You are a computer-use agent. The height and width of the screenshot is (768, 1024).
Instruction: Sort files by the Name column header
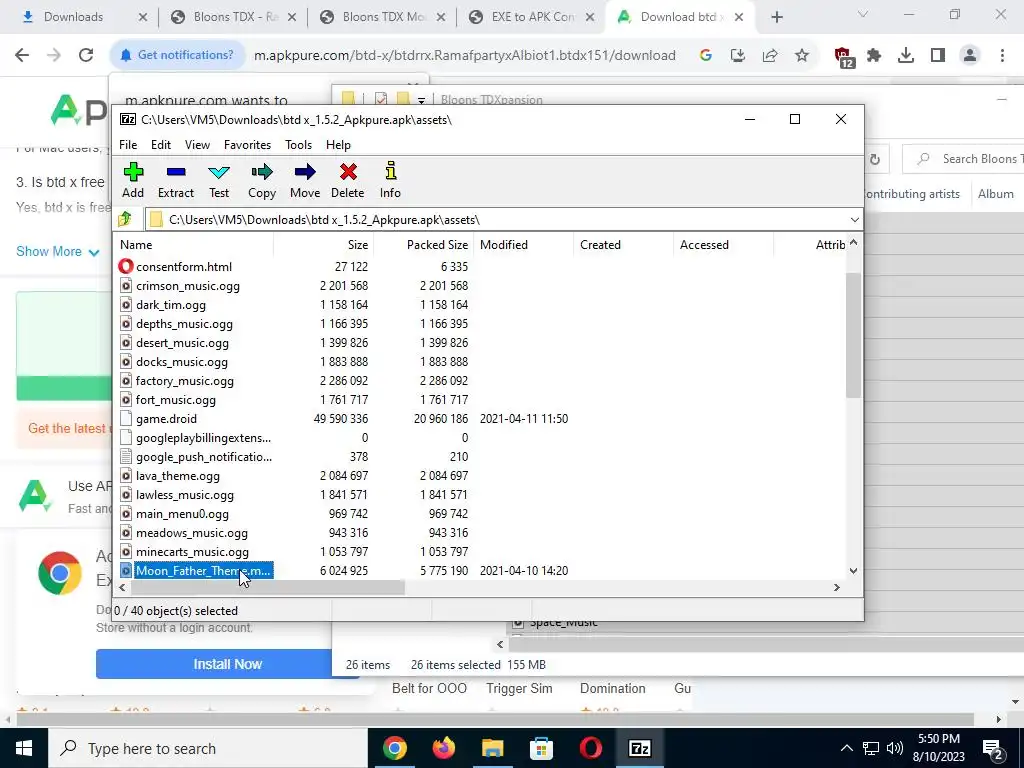click(195, 245)
